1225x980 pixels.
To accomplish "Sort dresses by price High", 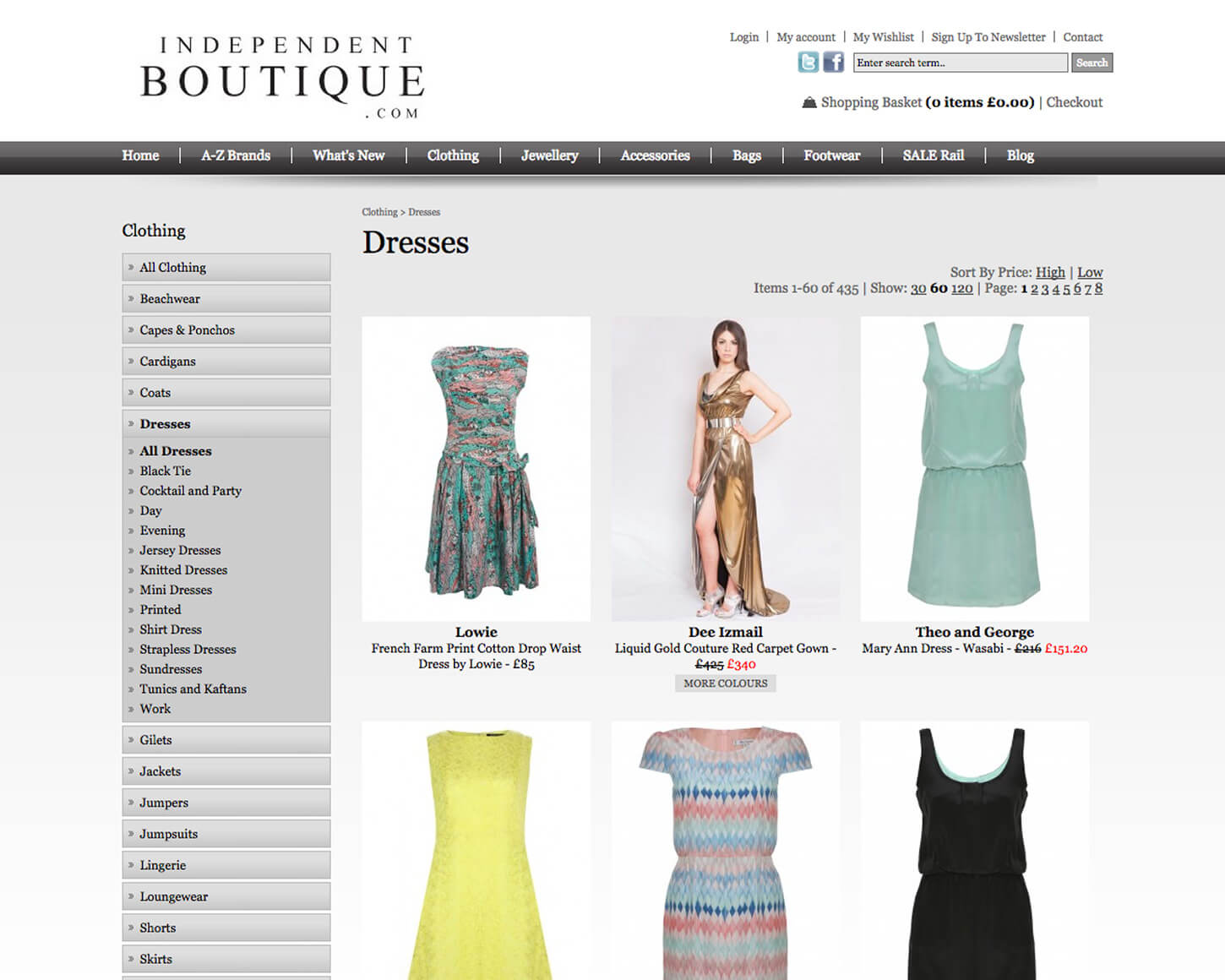I will tap(1050, 272).
